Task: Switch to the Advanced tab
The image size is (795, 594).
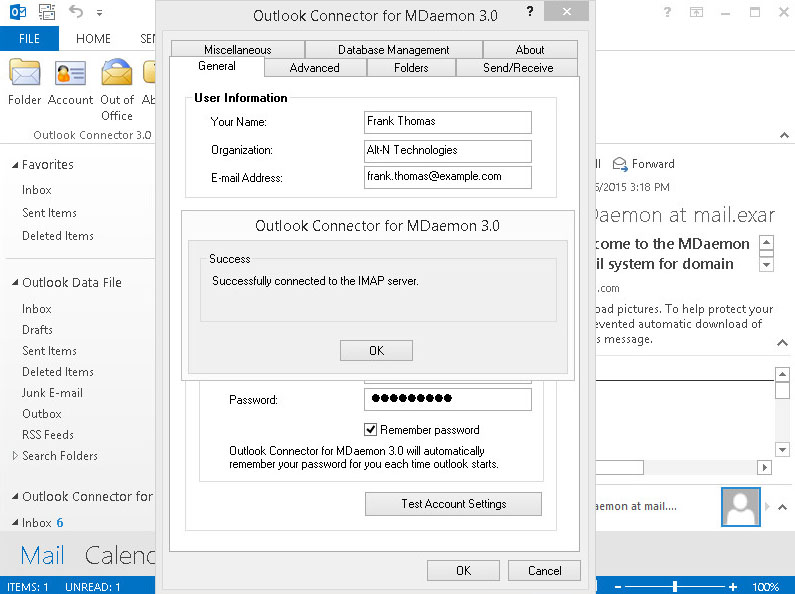Action: click(x=314, y=68)
